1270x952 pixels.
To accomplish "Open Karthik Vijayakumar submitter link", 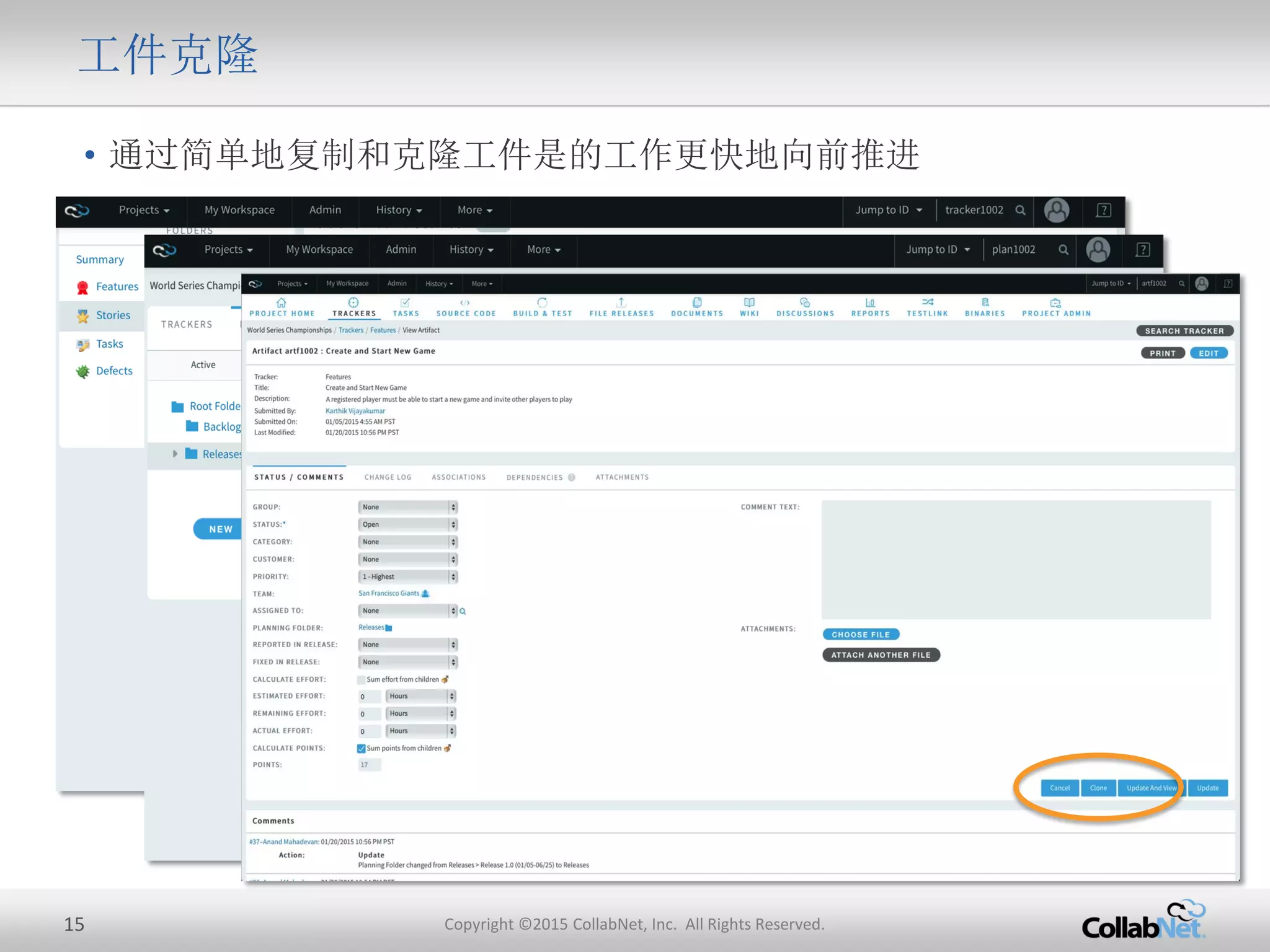I will [x=355, y=411].
